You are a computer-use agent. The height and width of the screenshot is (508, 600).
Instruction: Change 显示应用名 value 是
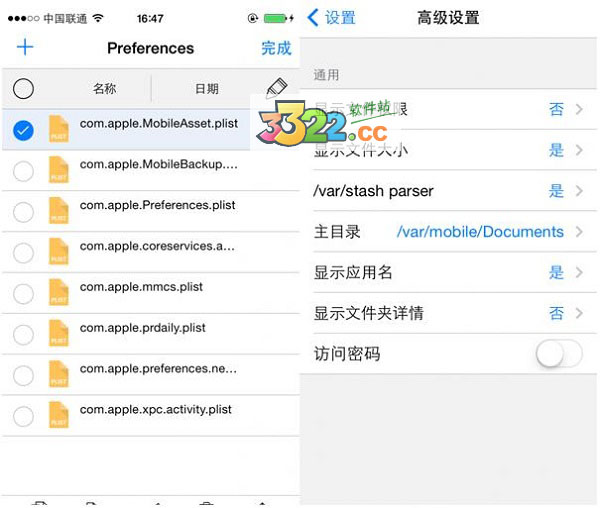coord(556,272)
